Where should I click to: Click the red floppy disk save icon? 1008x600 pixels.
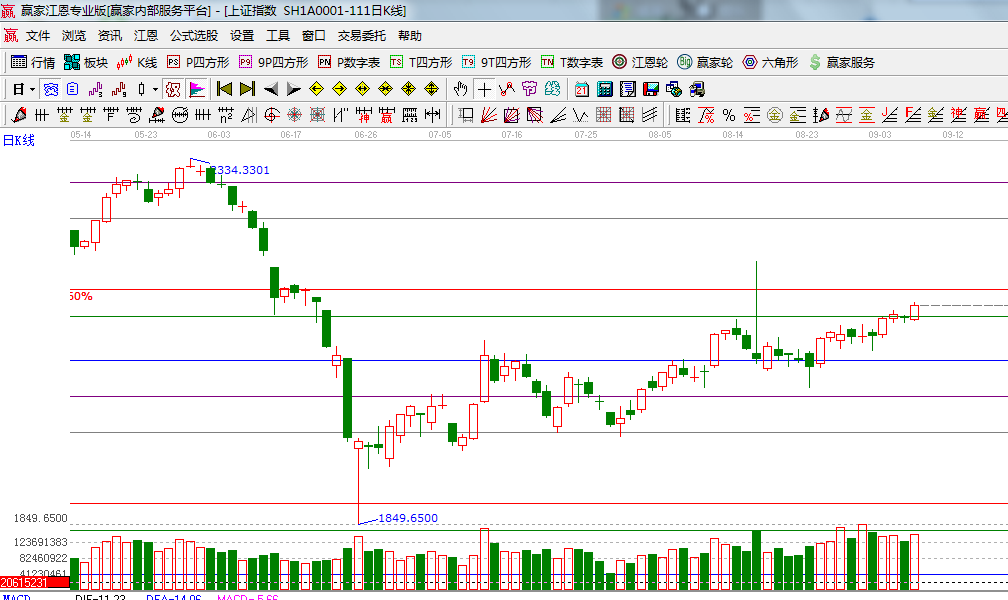pos(651,89)
